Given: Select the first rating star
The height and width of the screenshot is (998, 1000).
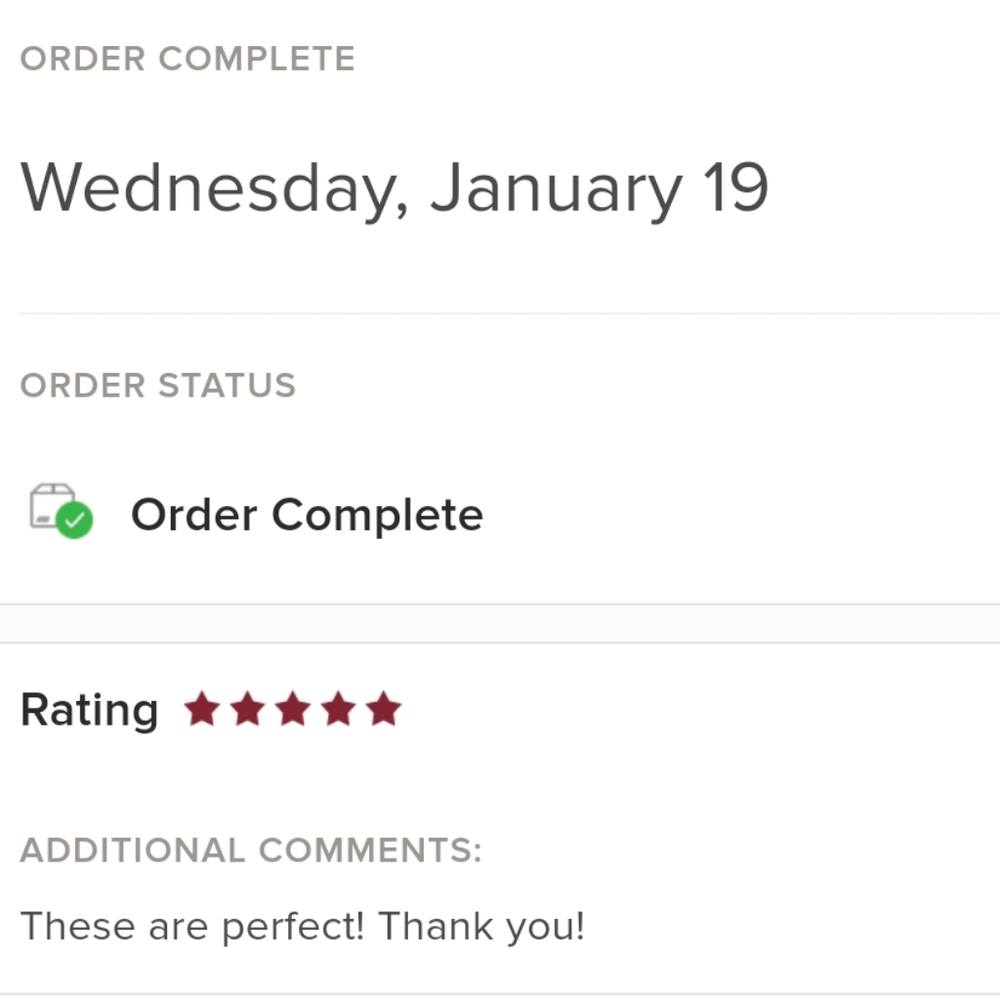Looking at the screenshot, I should point(202,708).
